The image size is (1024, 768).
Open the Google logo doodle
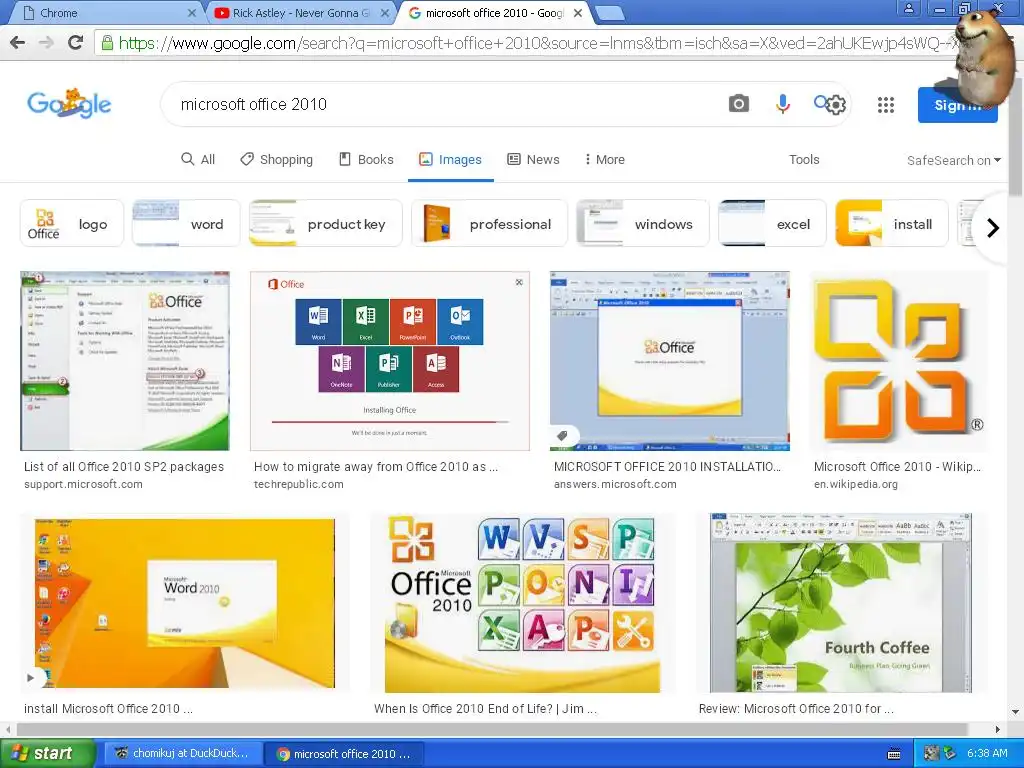(69, 104)
